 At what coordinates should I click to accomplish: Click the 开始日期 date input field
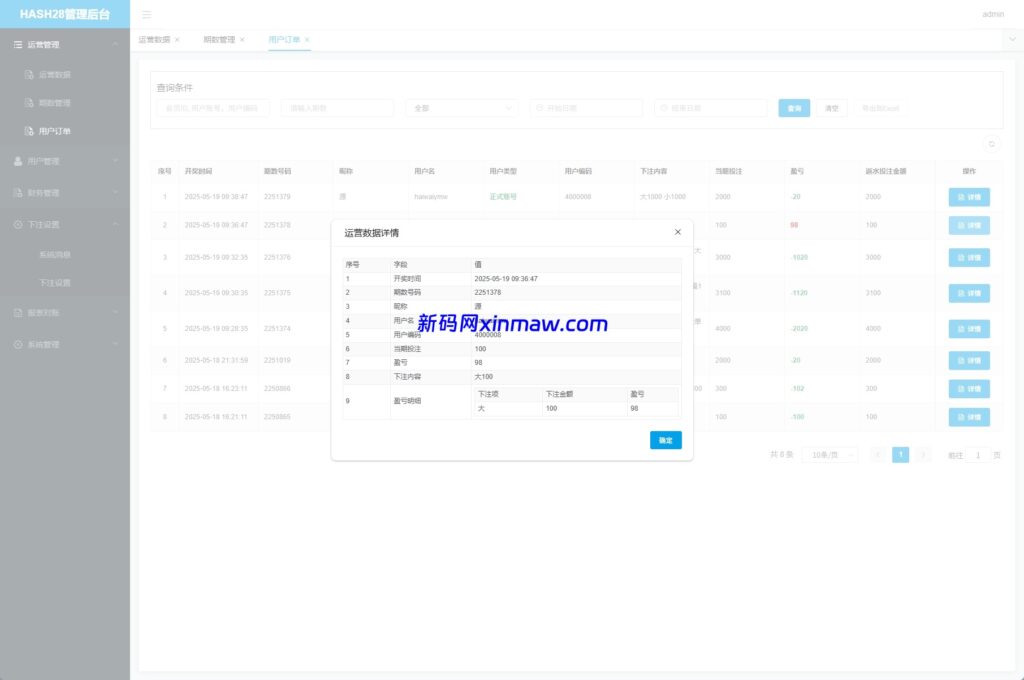(x=586, y=107)
